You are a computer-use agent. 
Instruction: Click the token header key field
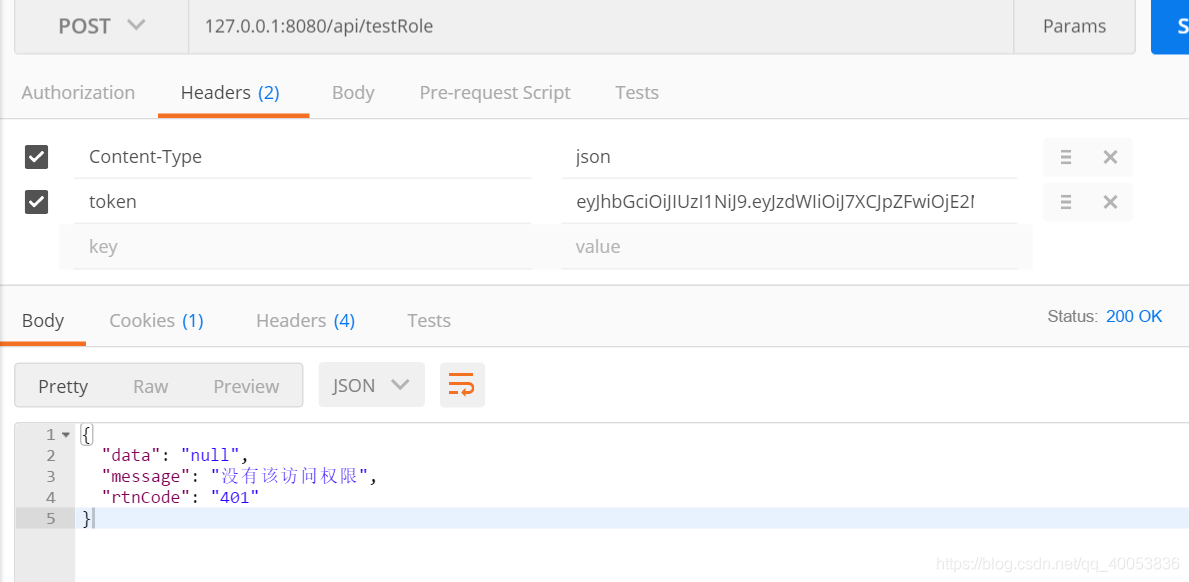click(x=303, y=202)
